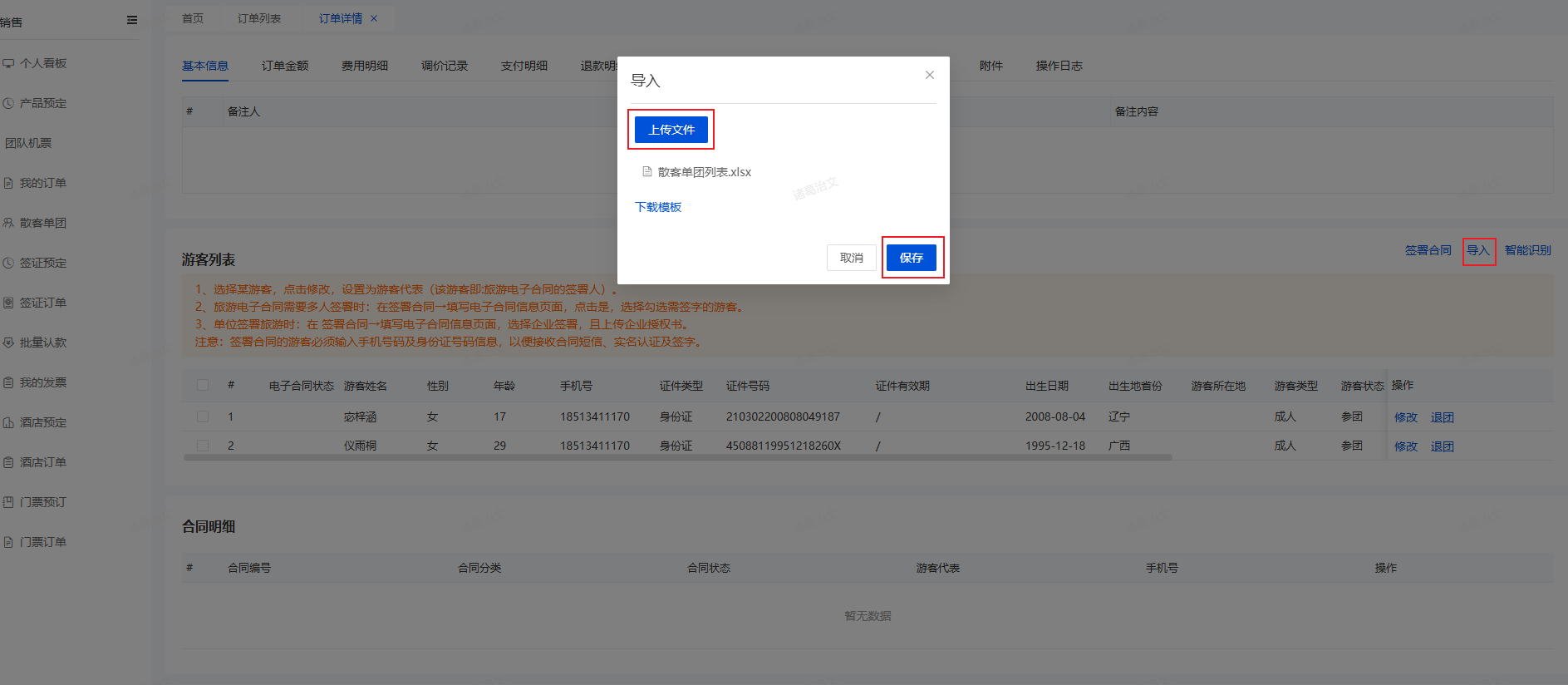Check the checkbox for traveler row 1
This screenshot has width=1568, height=685.
[x=203, y=416]
